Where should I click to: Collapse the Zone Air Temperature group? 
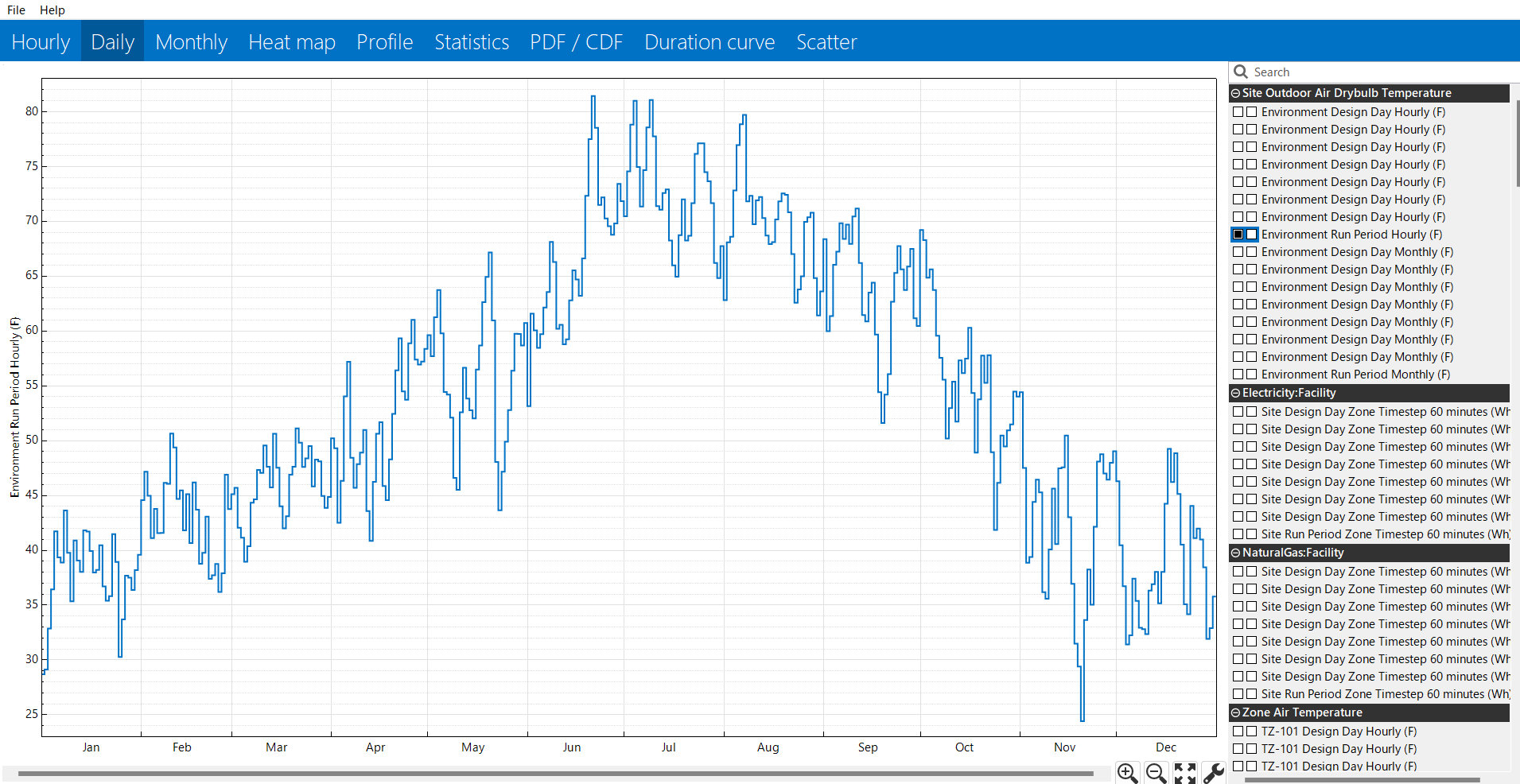coord(1236,712)
